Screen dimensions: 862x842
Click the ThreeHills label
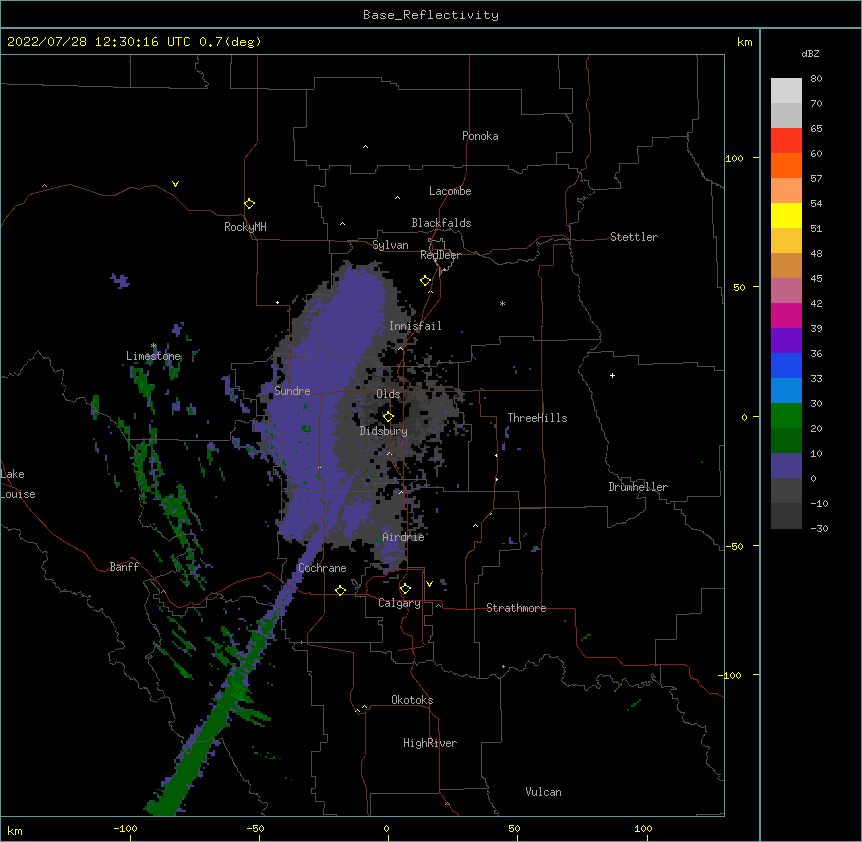[537, 418]
